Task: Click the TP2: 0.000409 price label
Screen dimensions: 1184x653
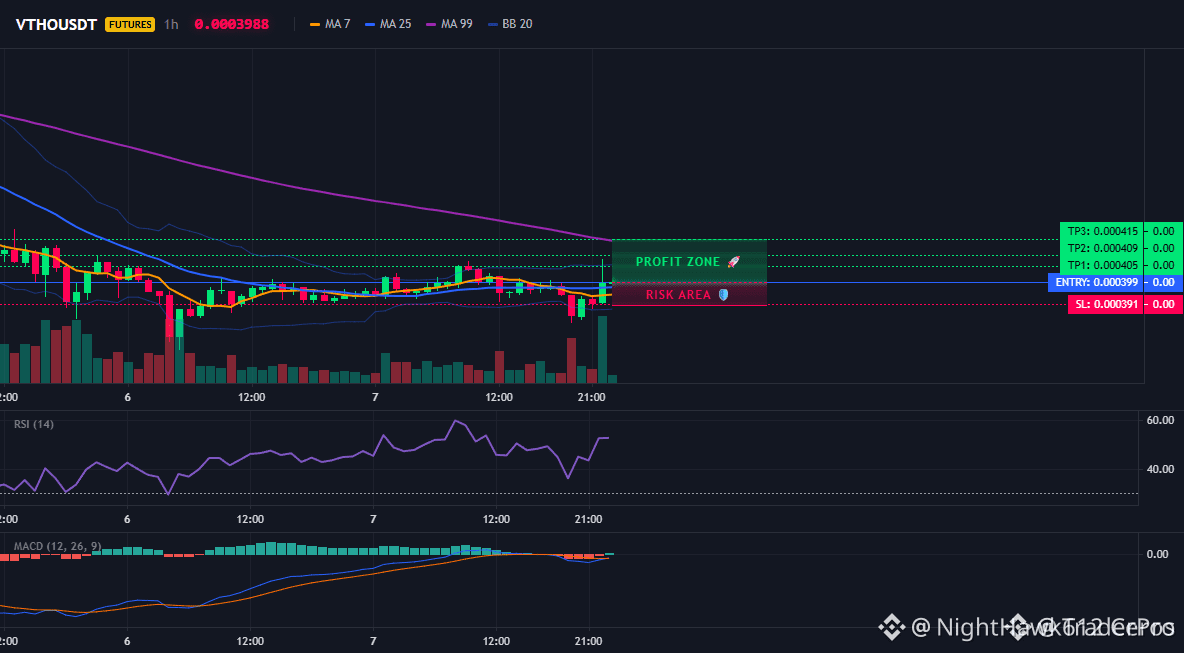Action: 1101,248
